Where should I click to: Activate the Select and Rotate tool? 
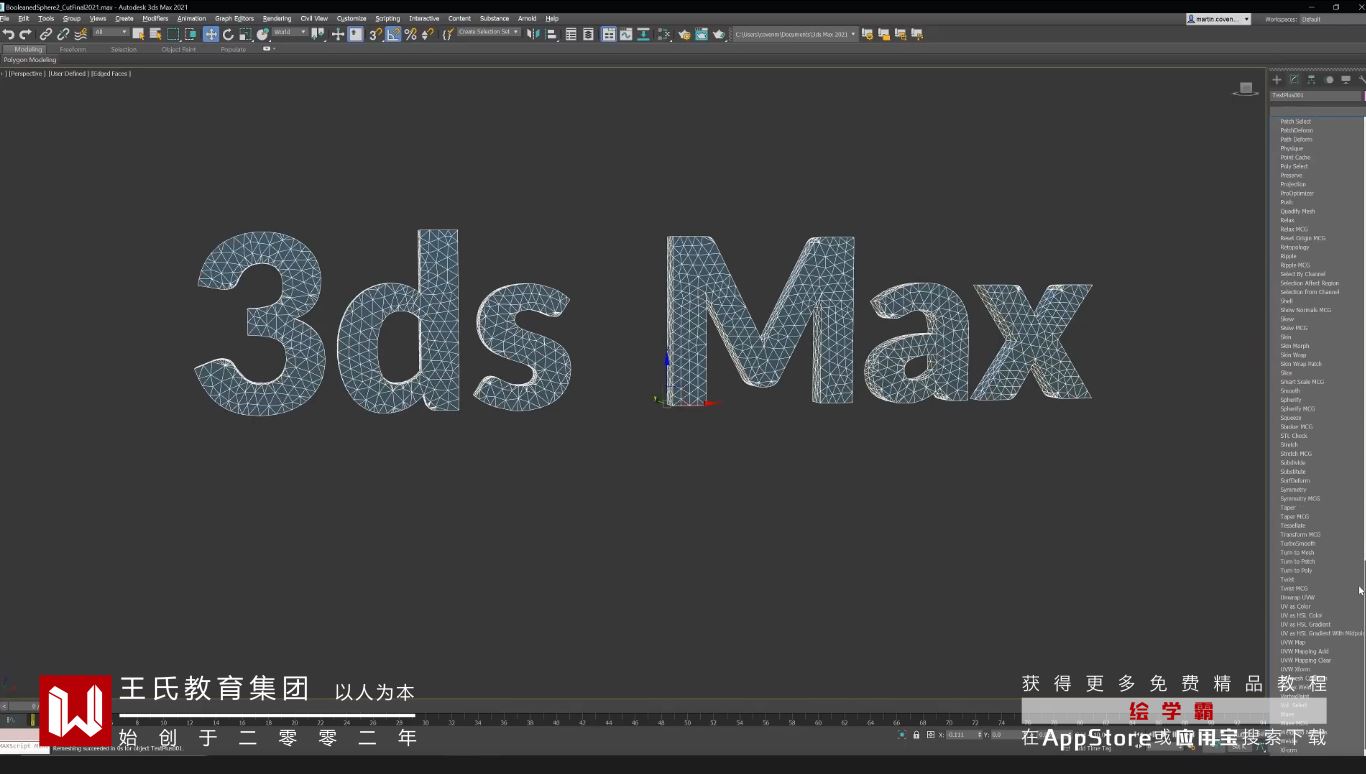coord(228,34)
